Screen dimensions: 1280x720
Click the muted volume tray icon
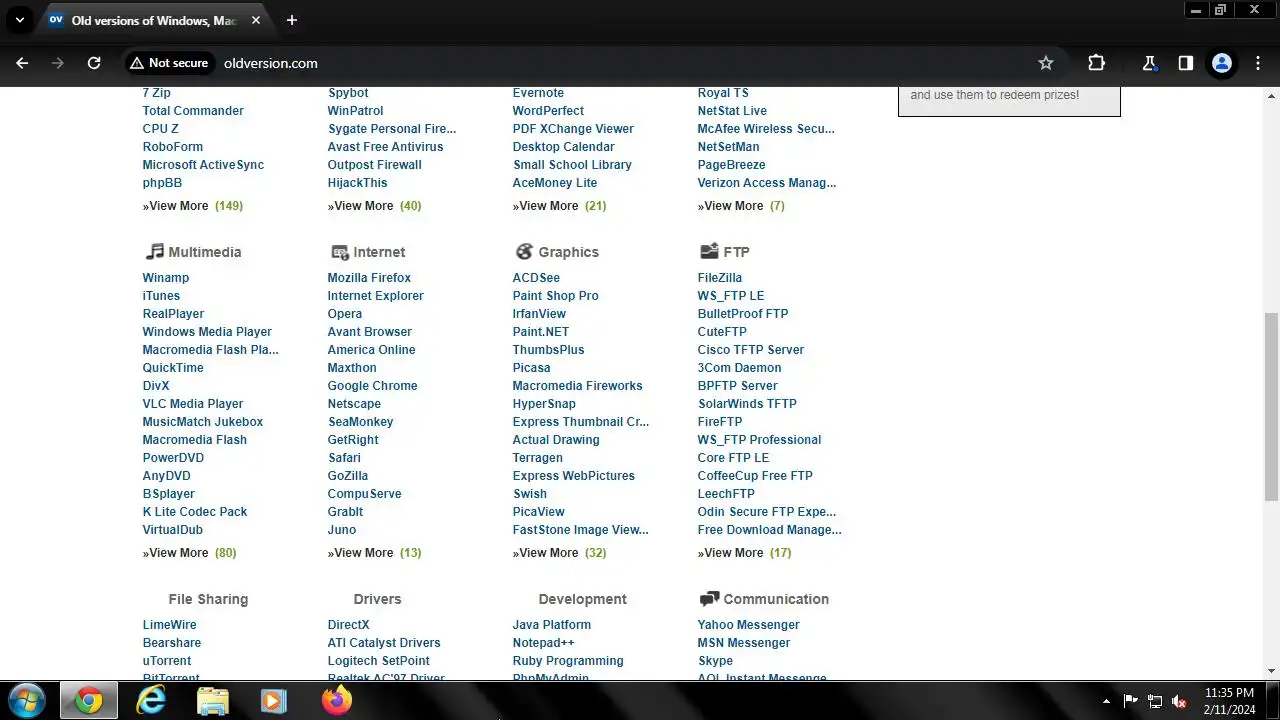point(1179,701)
